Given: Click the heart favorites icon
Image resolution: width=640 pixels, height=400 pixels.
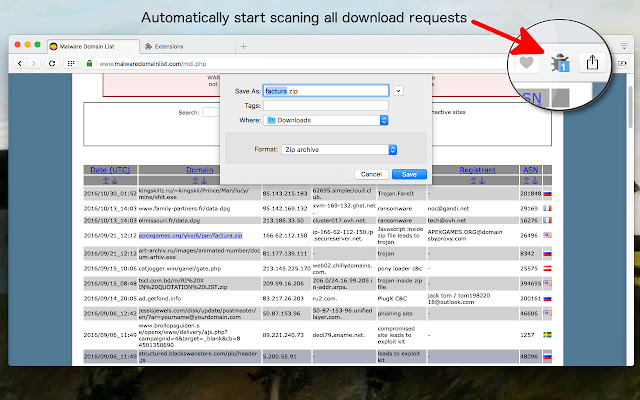Looking at the screenshot, I should click(524, 61).
